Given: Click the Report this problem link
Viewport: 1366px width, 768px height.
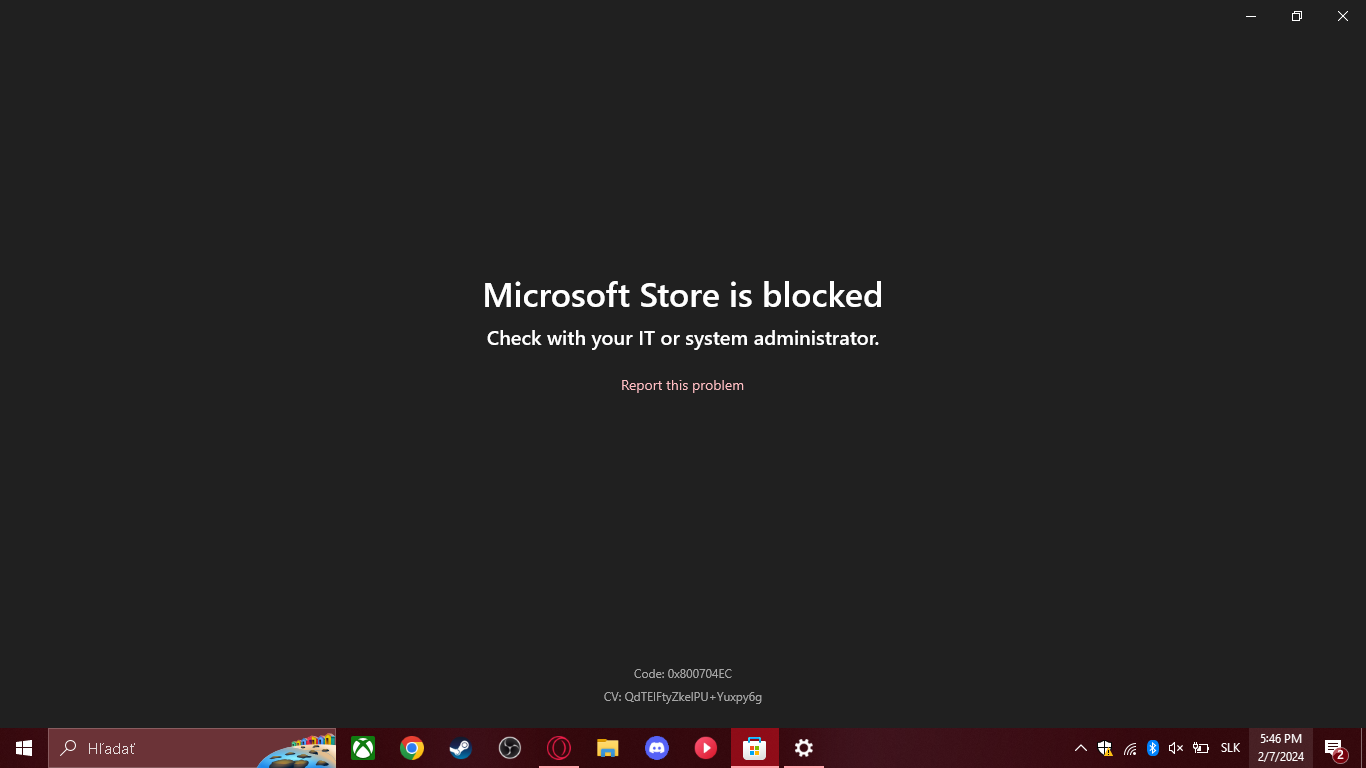Looking at the screenshot, I should pos(682,385).
